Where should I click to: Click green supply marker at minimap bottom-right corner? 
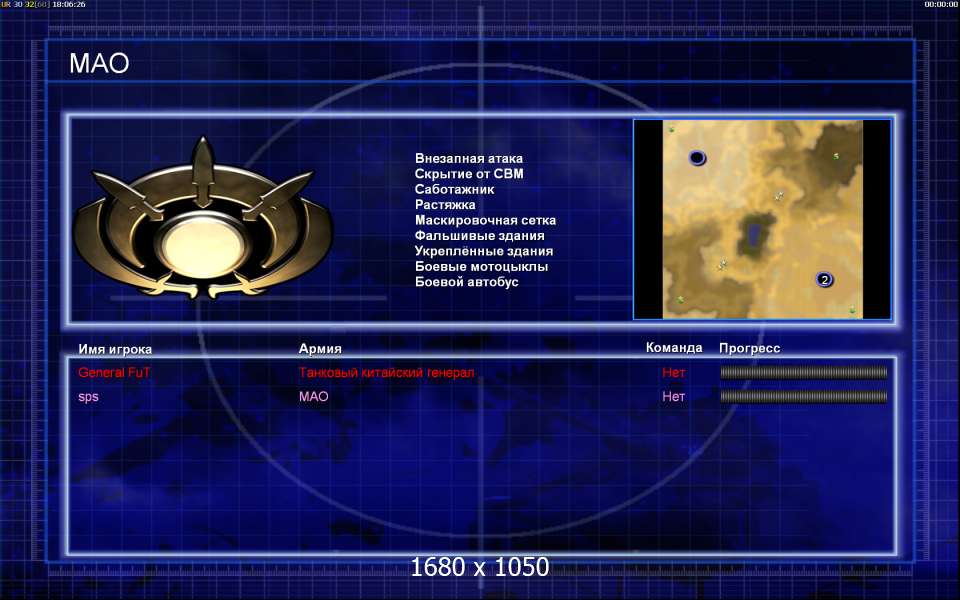pyautogui.click(x=852, y=310)
